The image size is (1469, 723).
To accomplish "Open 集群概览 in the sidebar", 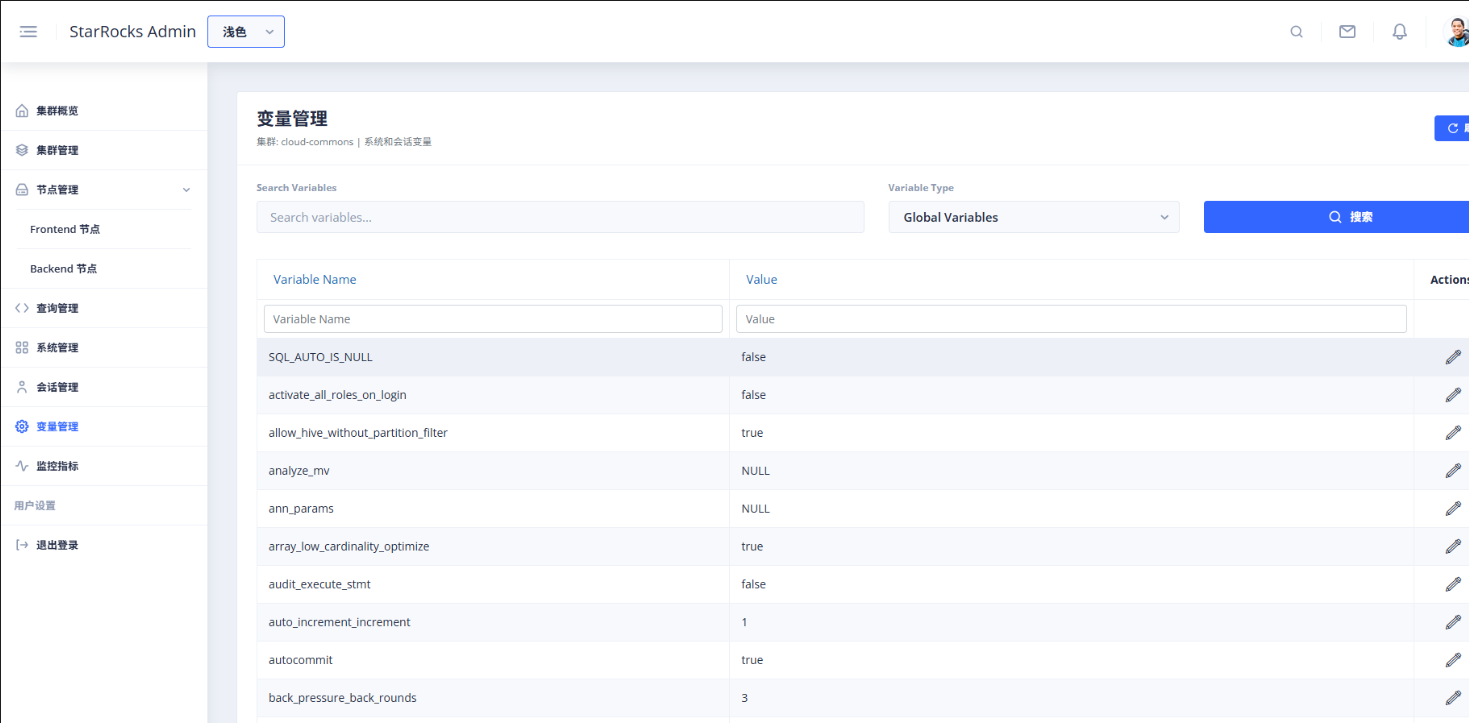I will (57, 111).
